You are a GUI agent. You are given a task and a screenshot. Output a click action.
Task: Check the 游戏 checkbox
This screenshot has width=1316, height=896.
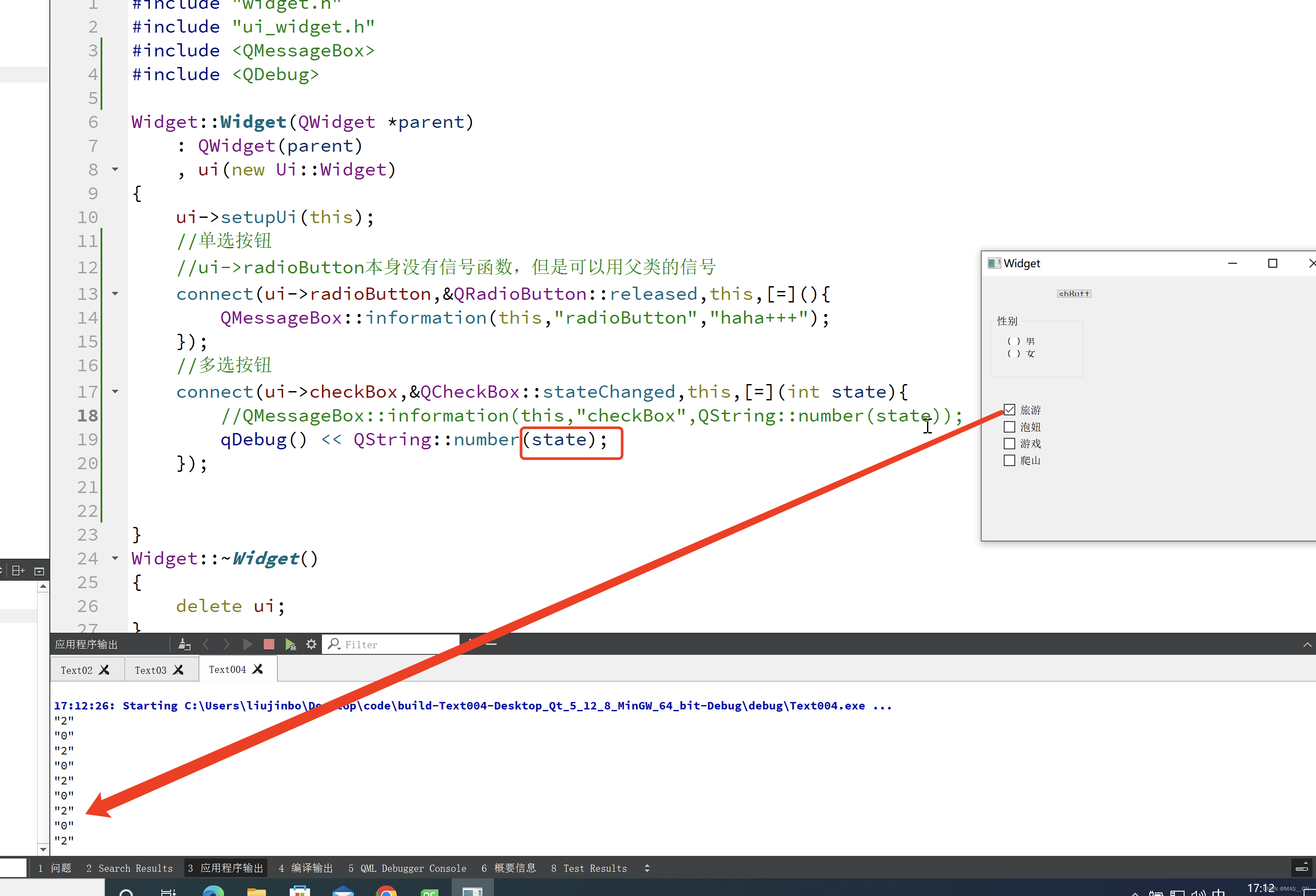[1009, 444]
